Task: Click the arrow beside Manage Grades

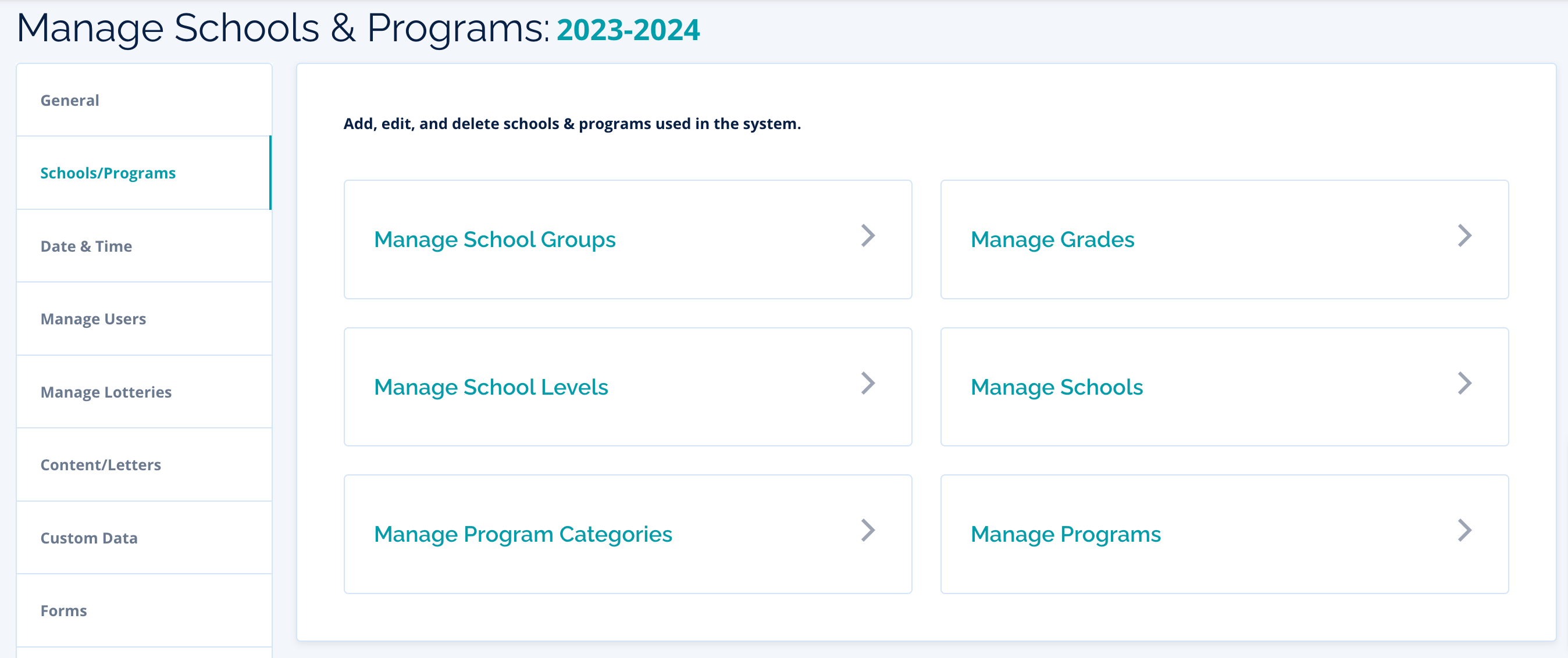Action: [x=1464, y=236]
